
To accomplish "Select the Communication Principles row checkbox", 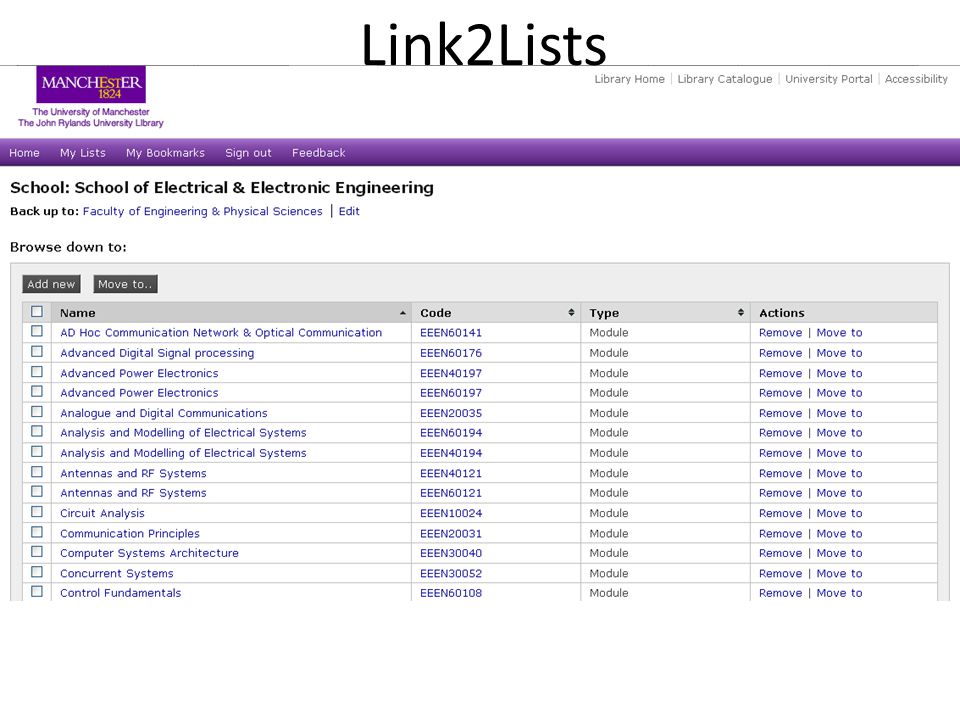I will coord(37,531).
